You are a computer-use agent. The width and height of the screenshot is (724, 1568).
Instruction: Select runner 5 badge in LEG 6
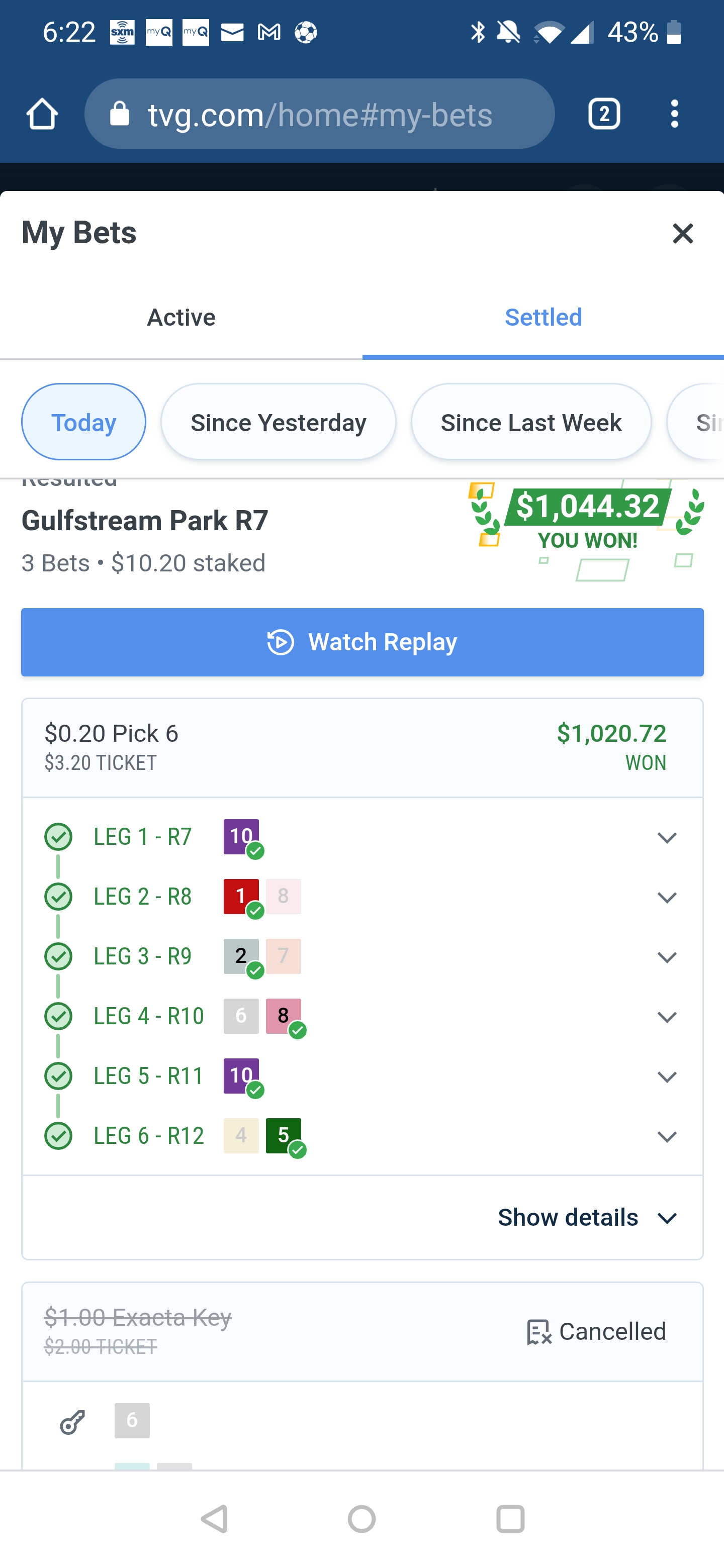(x=284, y=1135)
